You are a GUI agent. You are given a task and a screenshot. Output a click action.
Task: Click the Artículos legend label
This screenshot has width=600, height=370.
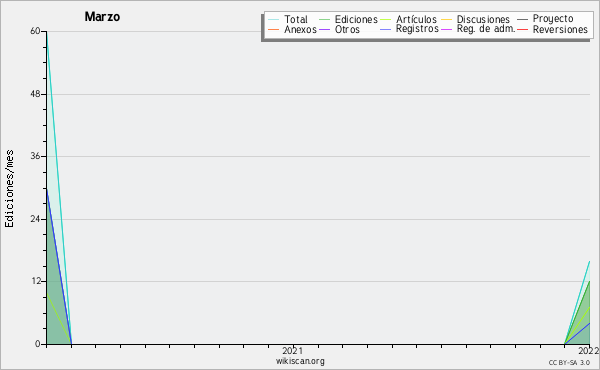click(x=416, y=19)
